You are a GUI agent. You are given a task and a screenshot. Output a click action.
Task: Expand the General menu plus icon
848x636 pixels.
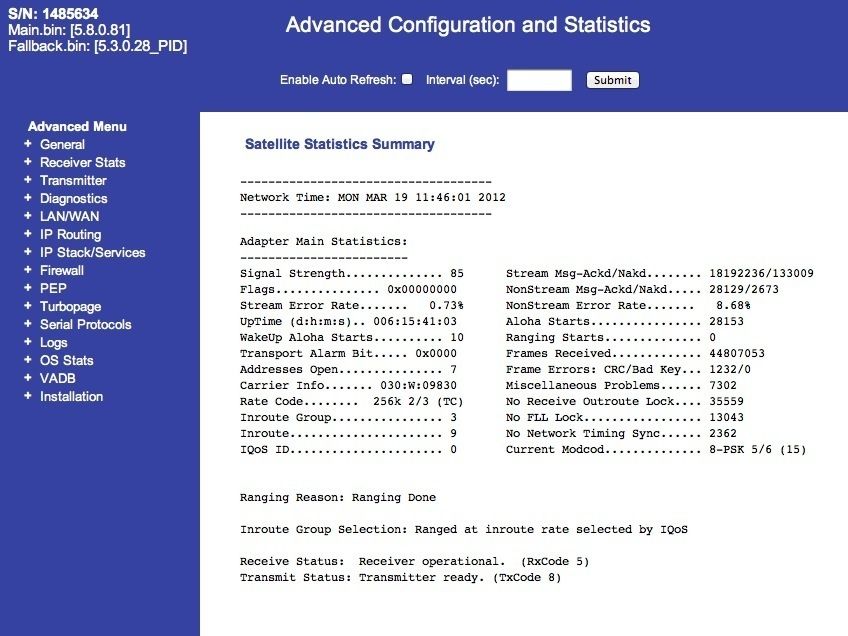pyautogui.click(x=28, y=144)
